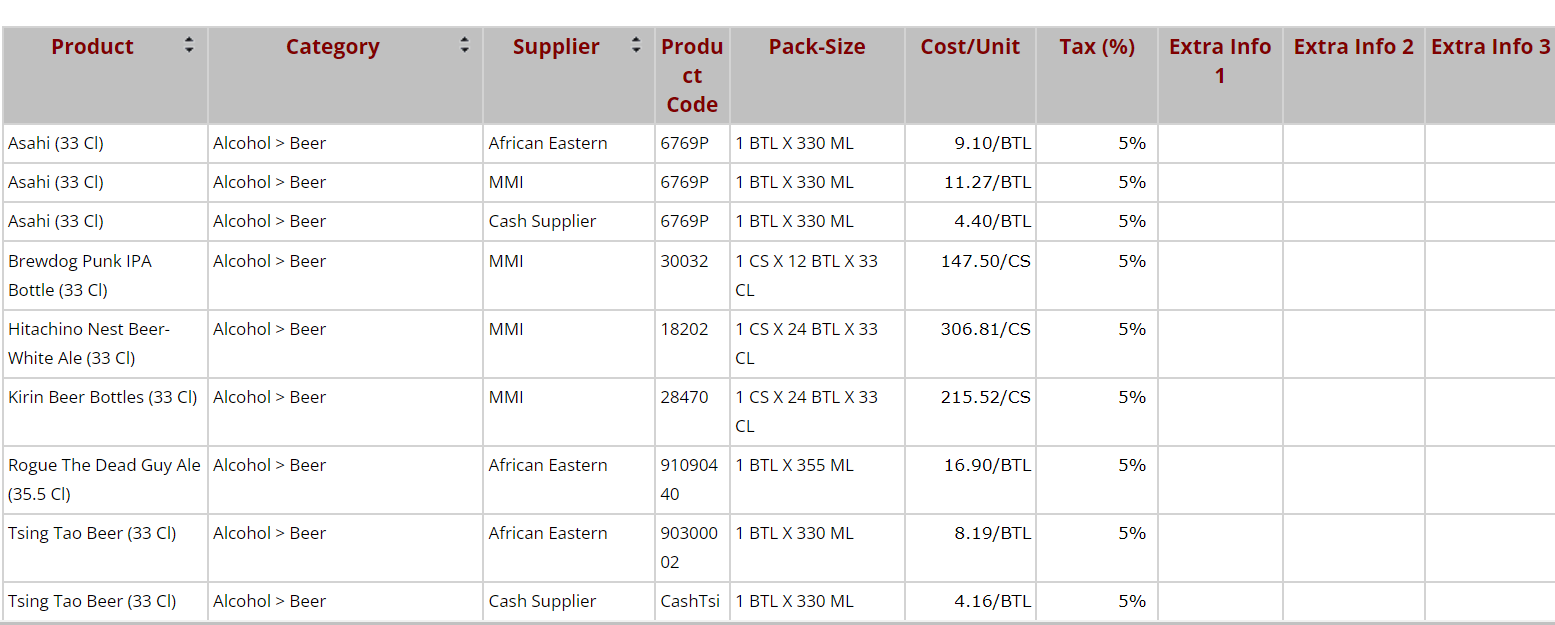Click the Rogue The Dead Guy Ale cell
The width and height of the screenshot is (1555, 625).
[104, 479]
